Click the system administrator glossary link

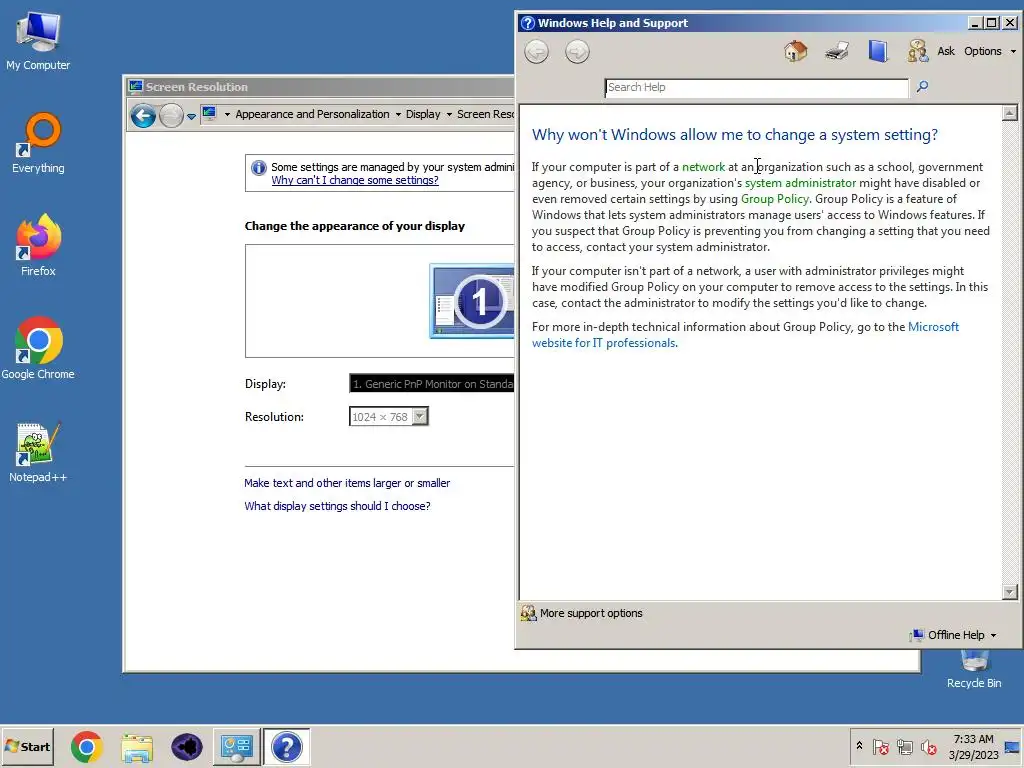[x=800, y=183]
